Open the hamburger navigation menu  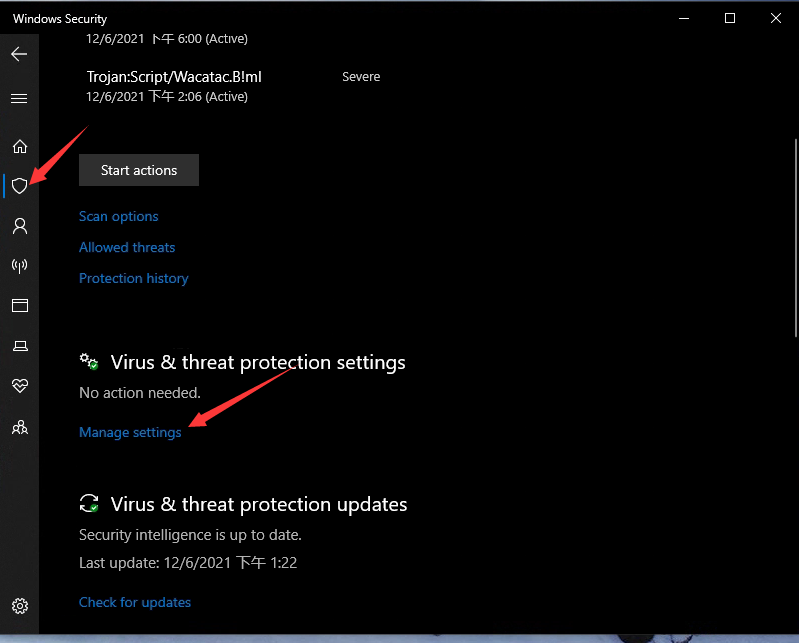[x=19, y=99]
